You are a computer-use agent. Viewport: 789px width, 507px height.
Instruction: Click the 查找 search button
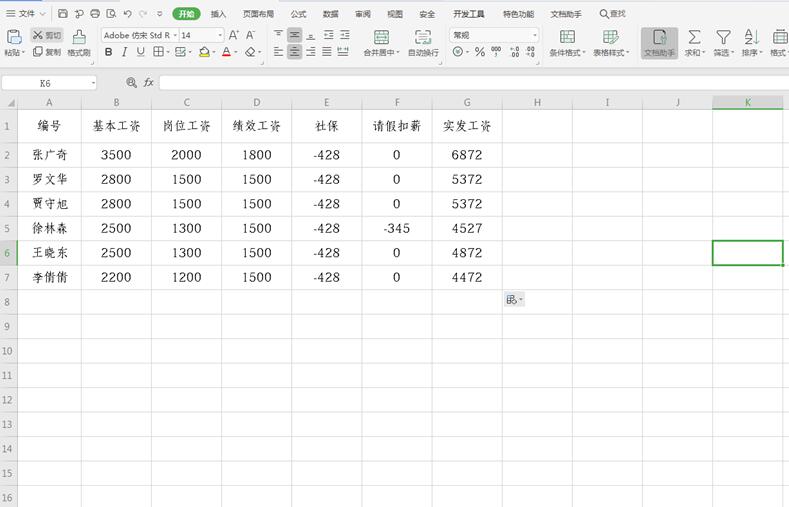pos(612,14)
